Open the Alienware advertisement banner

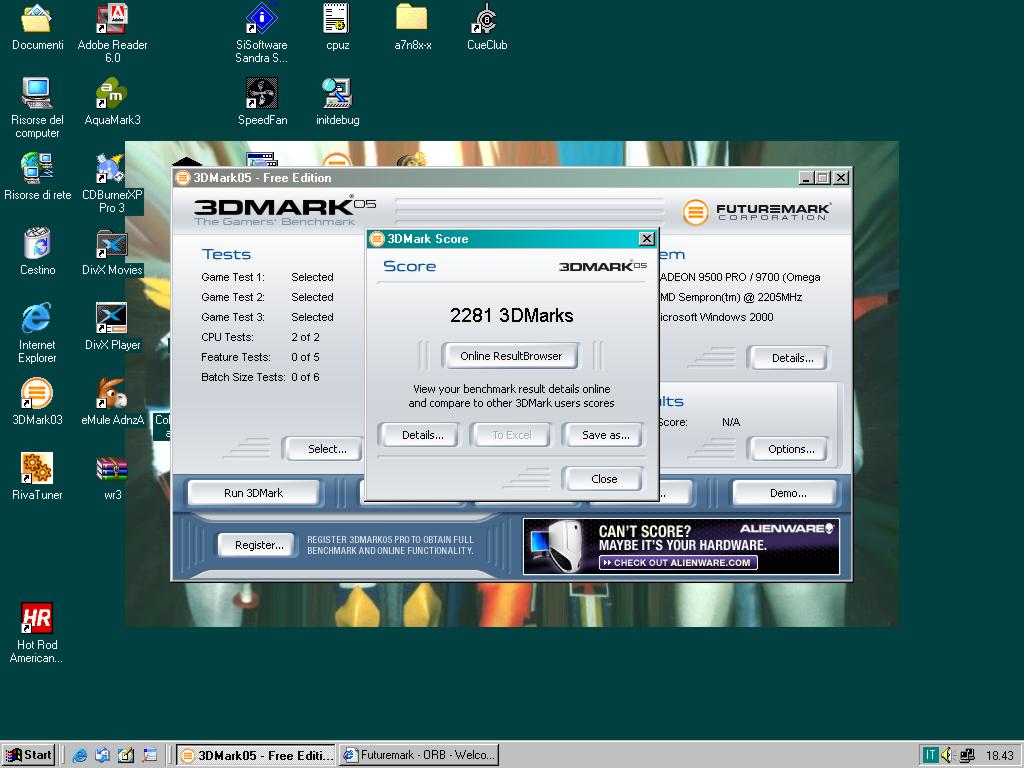tap(681, 547)
